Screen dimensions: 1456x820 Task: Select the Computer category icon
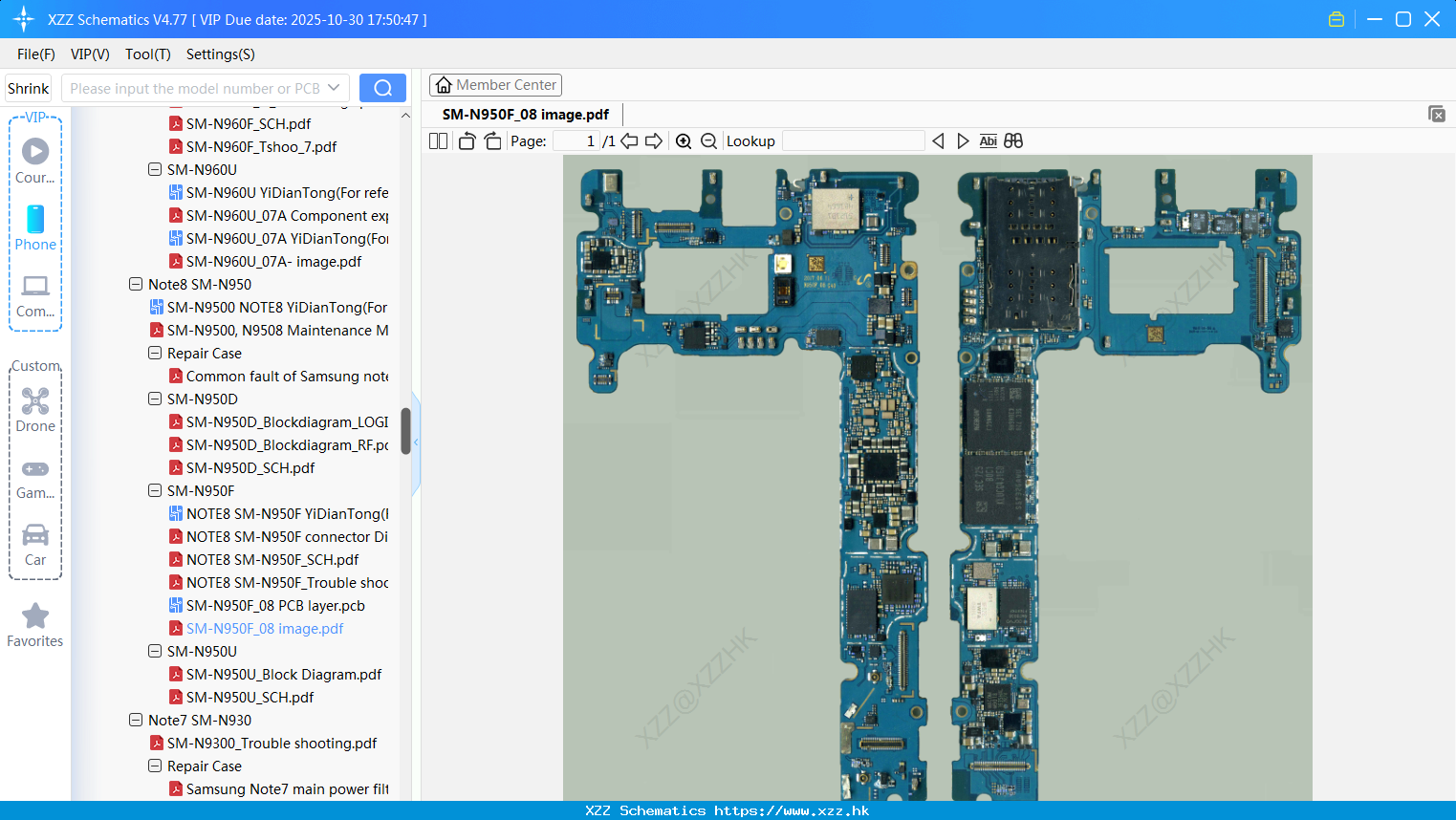[35, 295]
